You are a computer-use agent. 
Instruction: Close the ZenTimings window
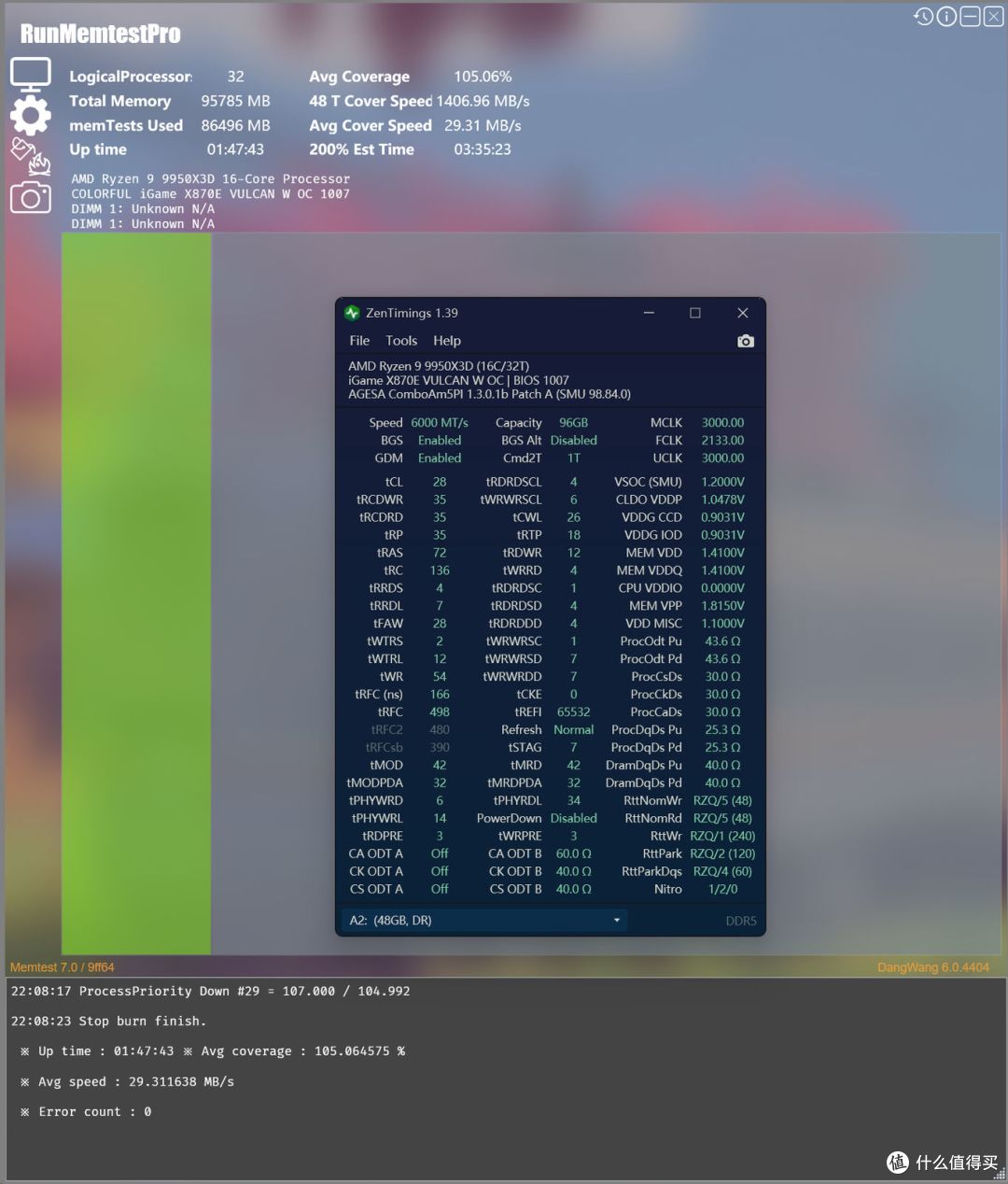pos(743,313)
